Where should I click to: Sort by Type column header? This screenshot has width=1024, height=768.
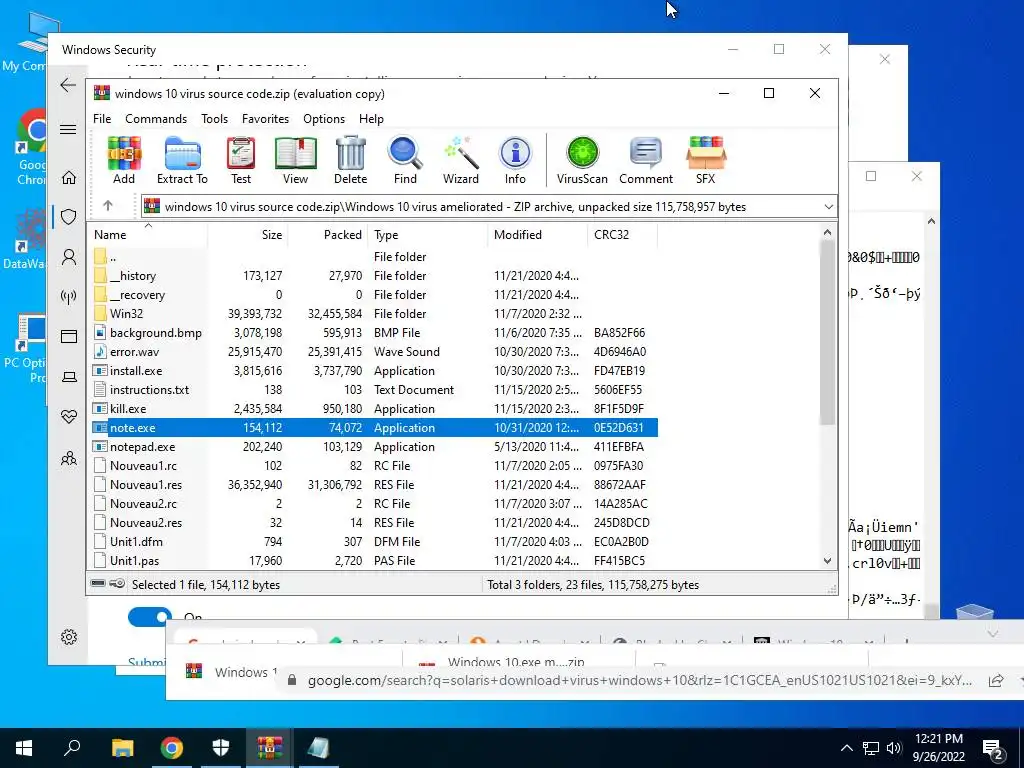tap(428, 234)
